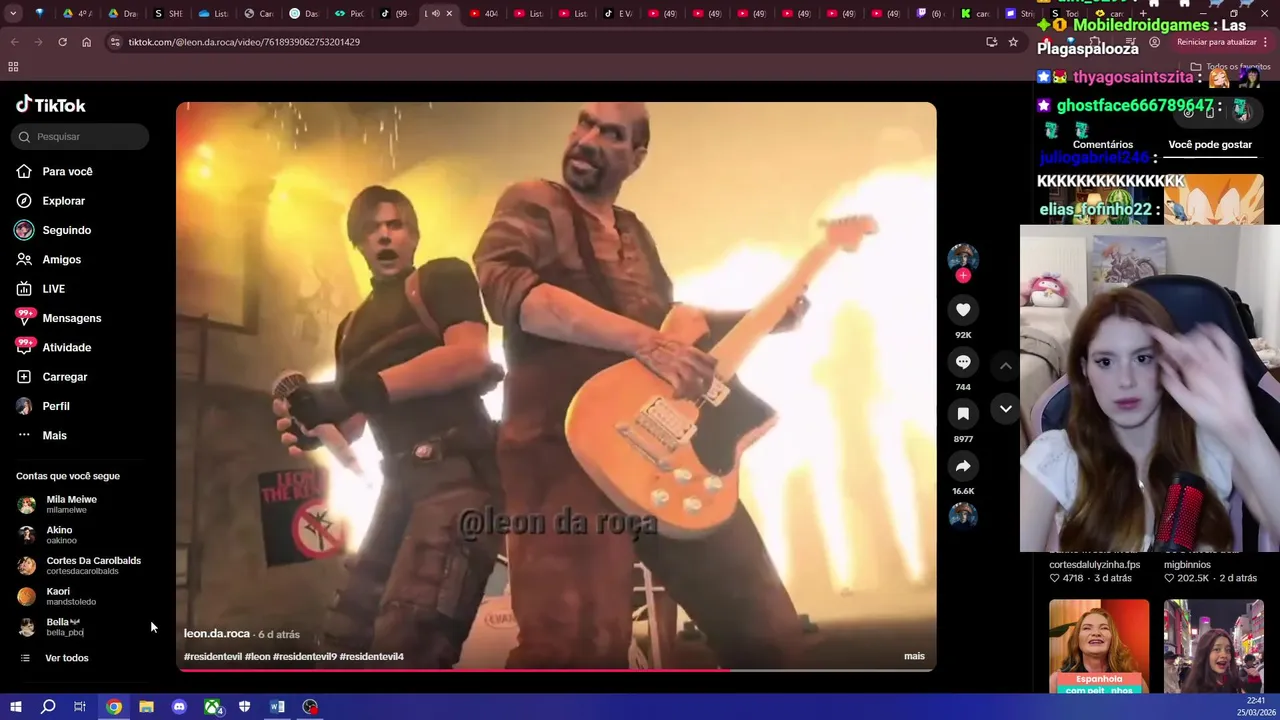Open File Explorer from taskbar

click(x=146, y=707)
